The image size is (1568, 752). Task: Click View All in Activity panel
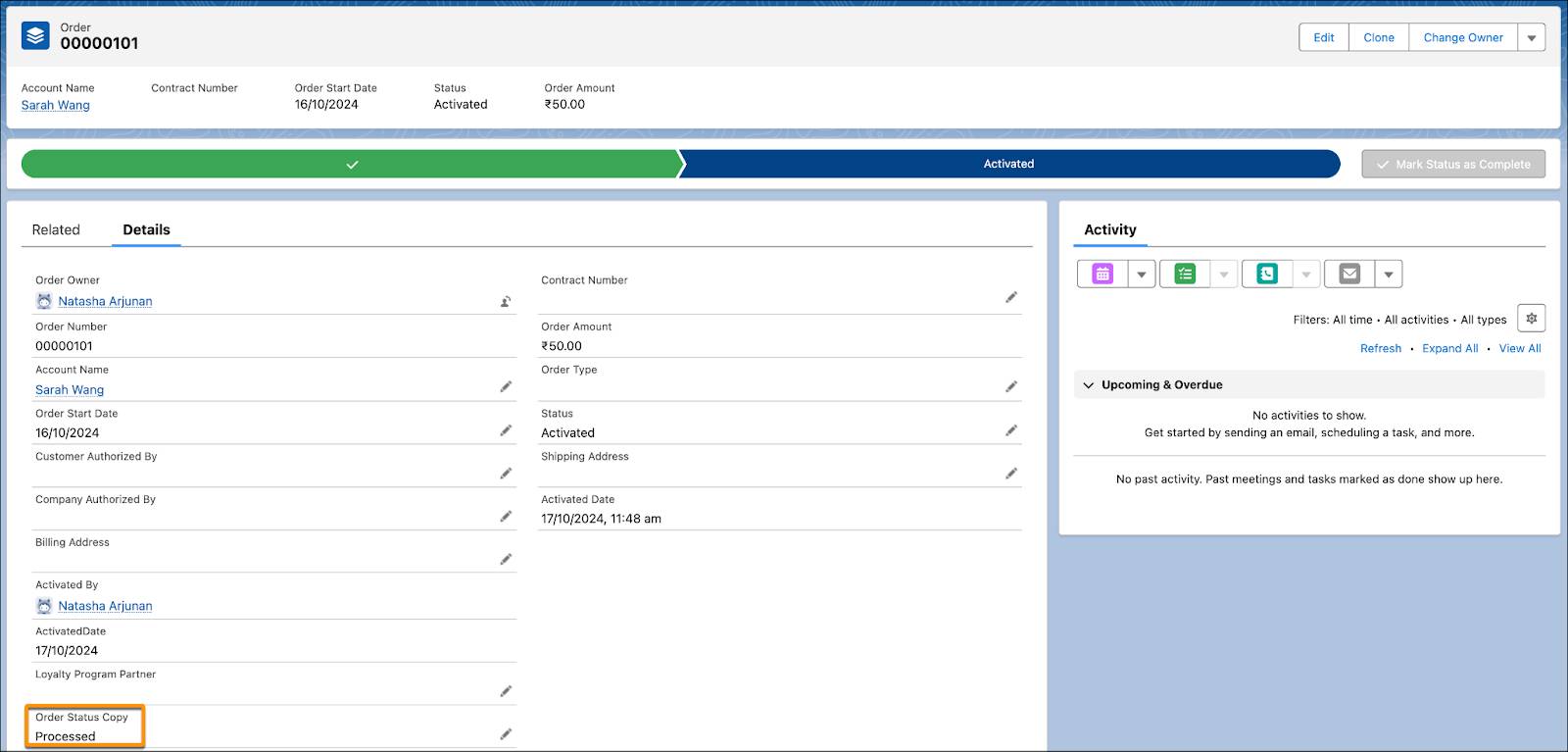1520,348
